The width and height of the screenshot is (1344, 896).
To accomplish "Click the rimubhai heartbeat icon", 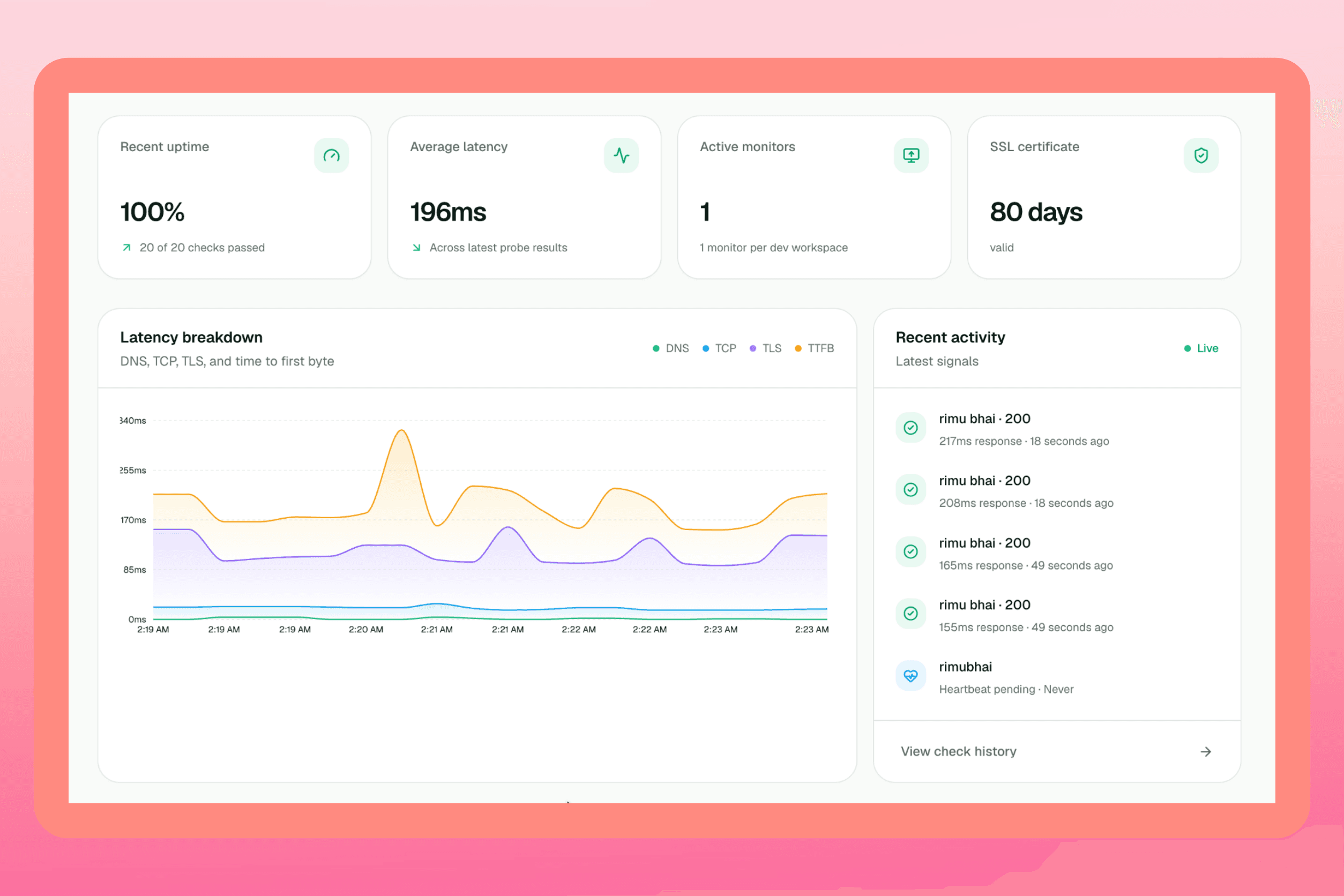I will 911,676.
